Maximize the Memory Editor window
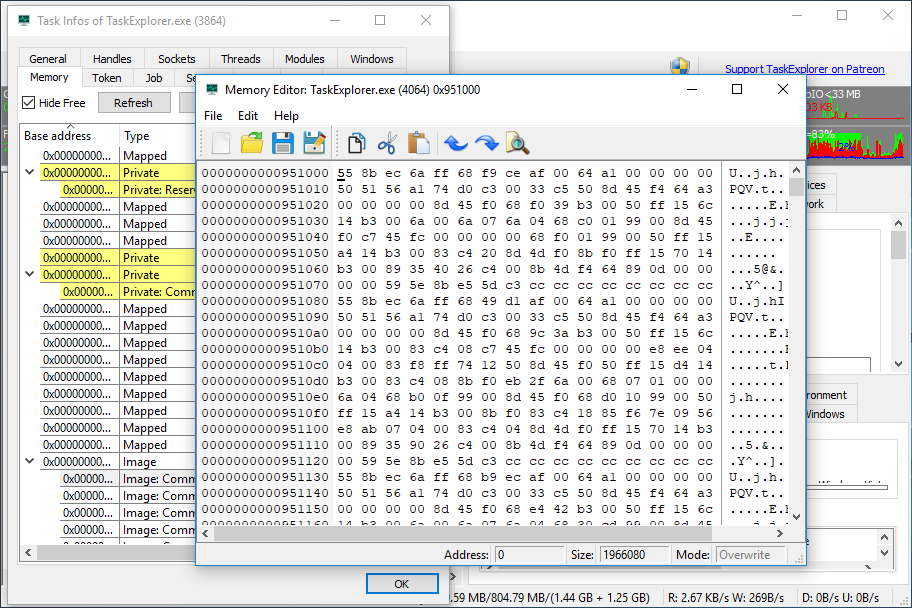Viewport: 912px width, 608px height. coord(737,90)
